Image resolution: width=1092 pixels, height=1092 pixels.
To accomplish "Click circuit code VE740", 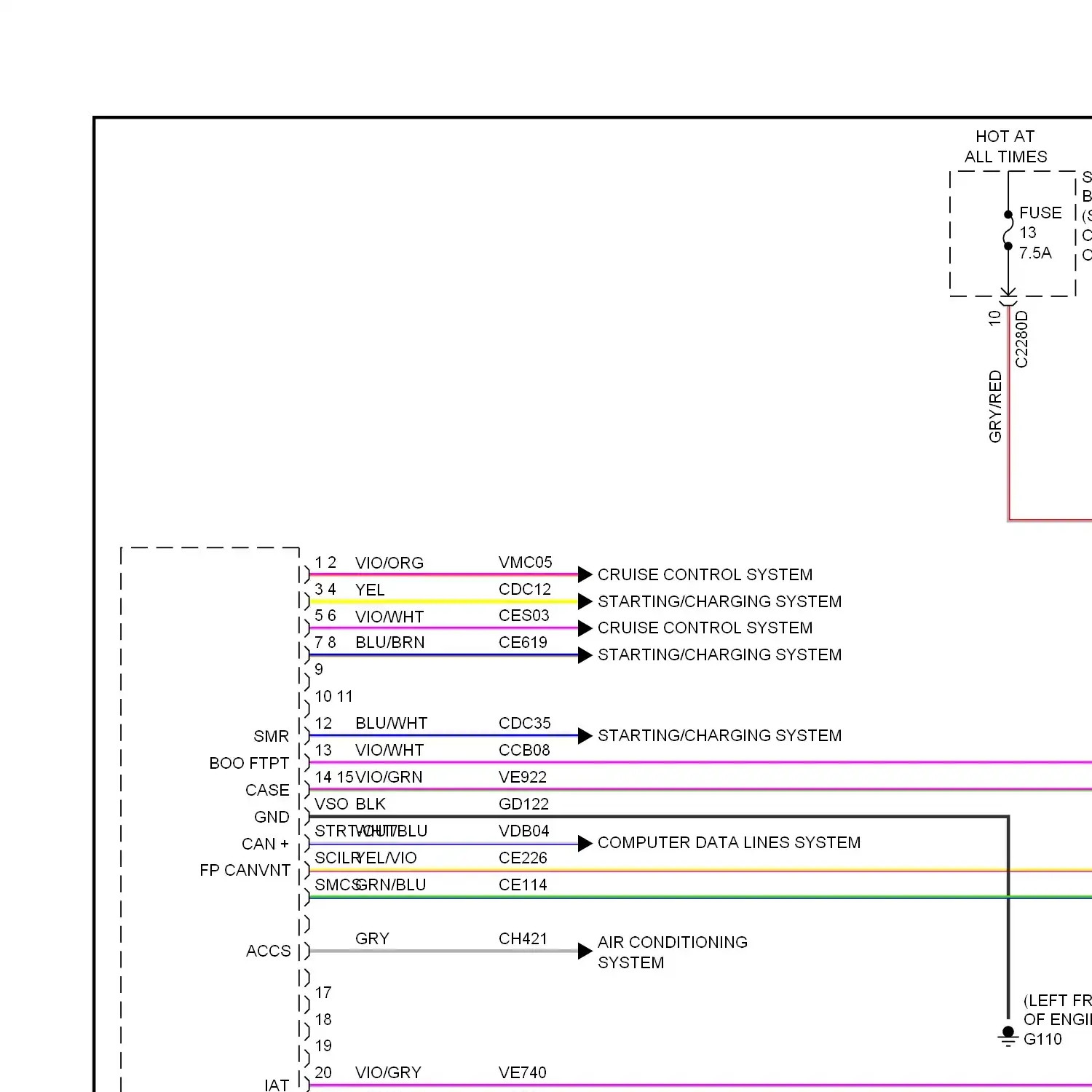I will click(522, 1072).
